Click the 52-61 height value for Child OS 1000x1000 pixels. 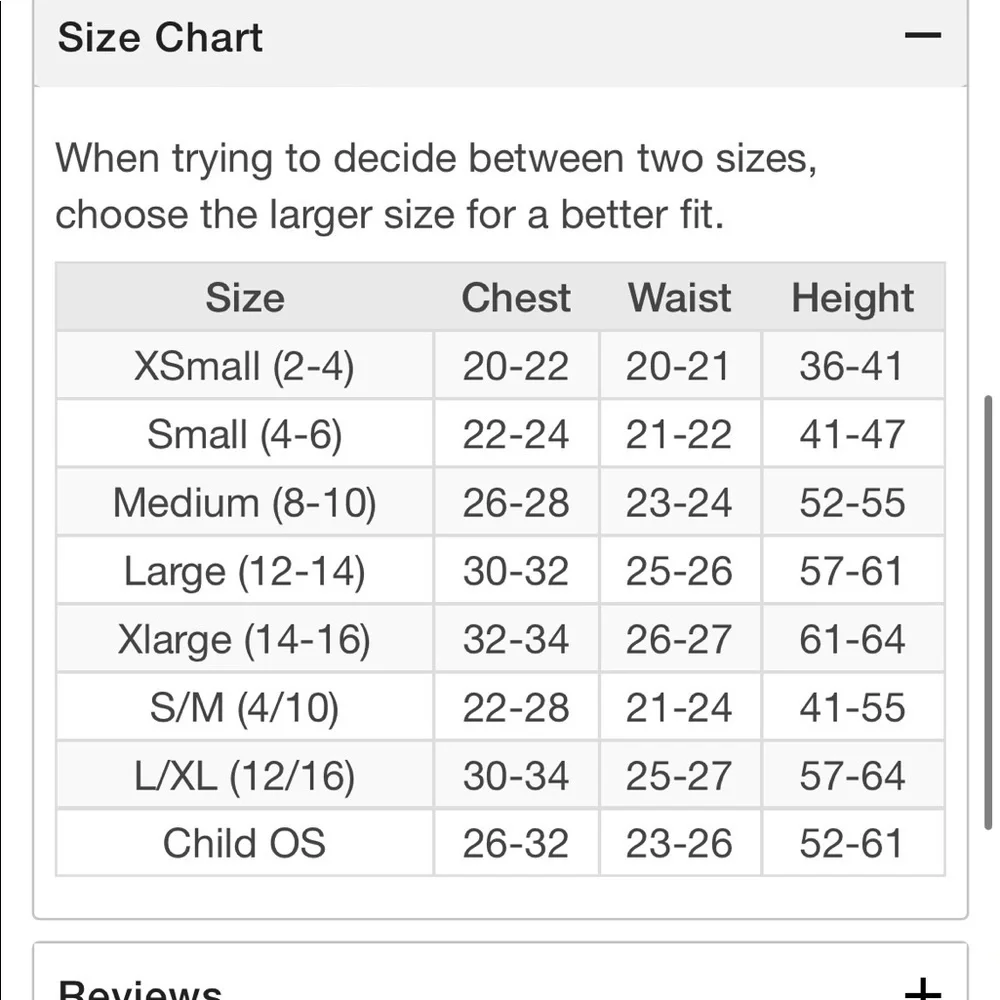[853, 843]
